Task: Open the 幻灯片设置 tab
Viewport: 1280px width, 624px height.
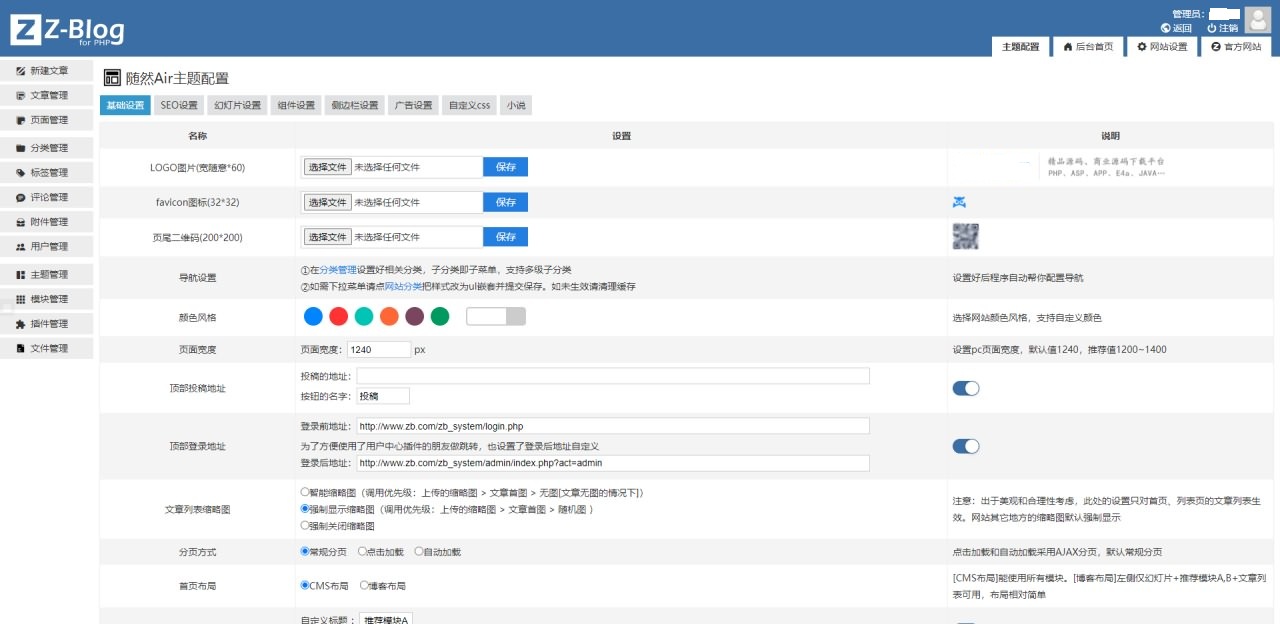Action: 237,105
